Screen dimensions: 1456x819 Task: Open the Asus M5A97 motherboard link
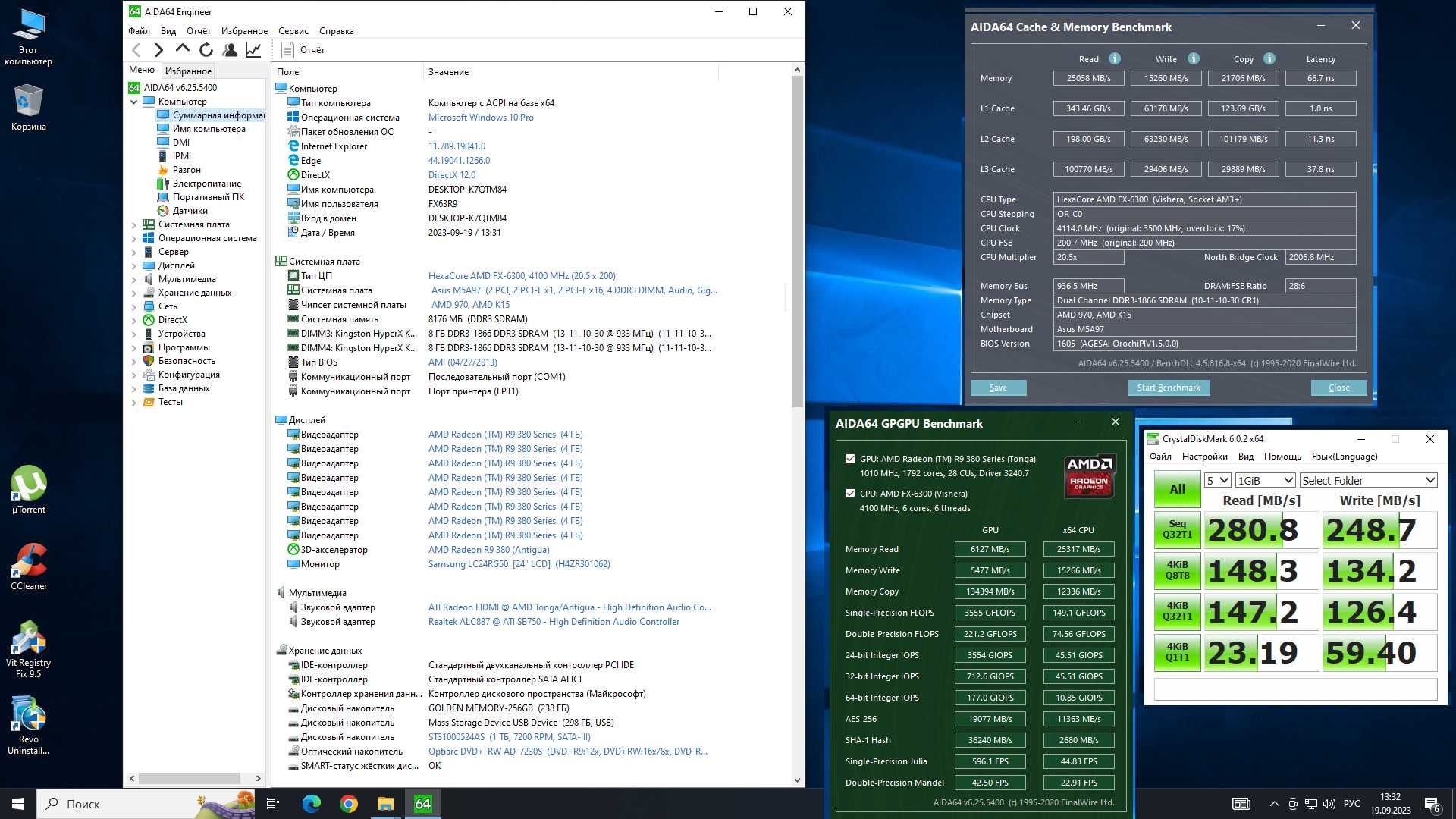coord(573,290)
